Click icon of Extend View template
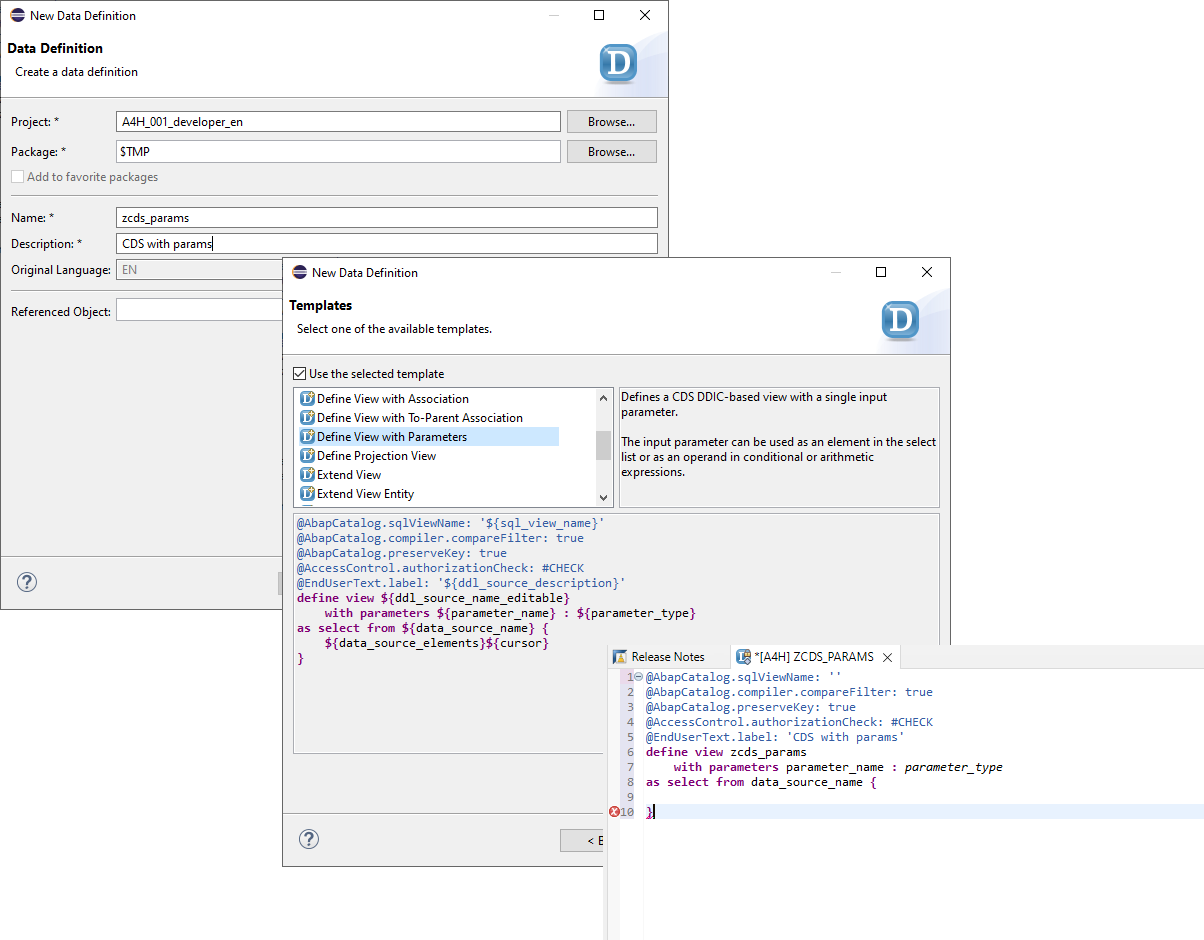1204x940 pixels. 307,475
